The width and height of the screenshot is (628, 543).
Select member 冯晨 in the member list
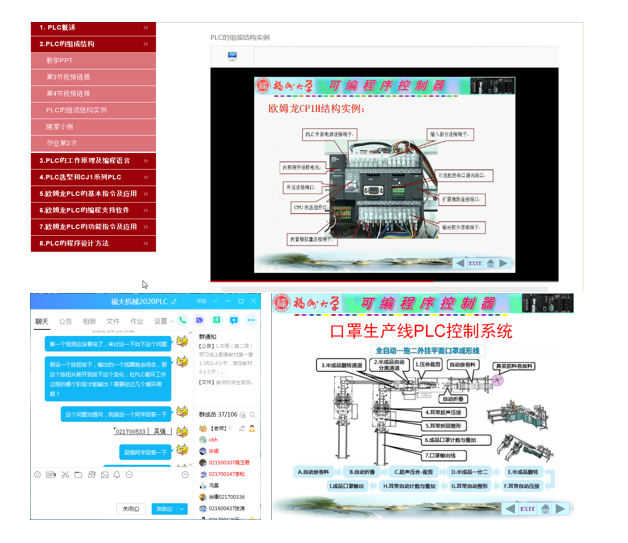coord(214,484)
